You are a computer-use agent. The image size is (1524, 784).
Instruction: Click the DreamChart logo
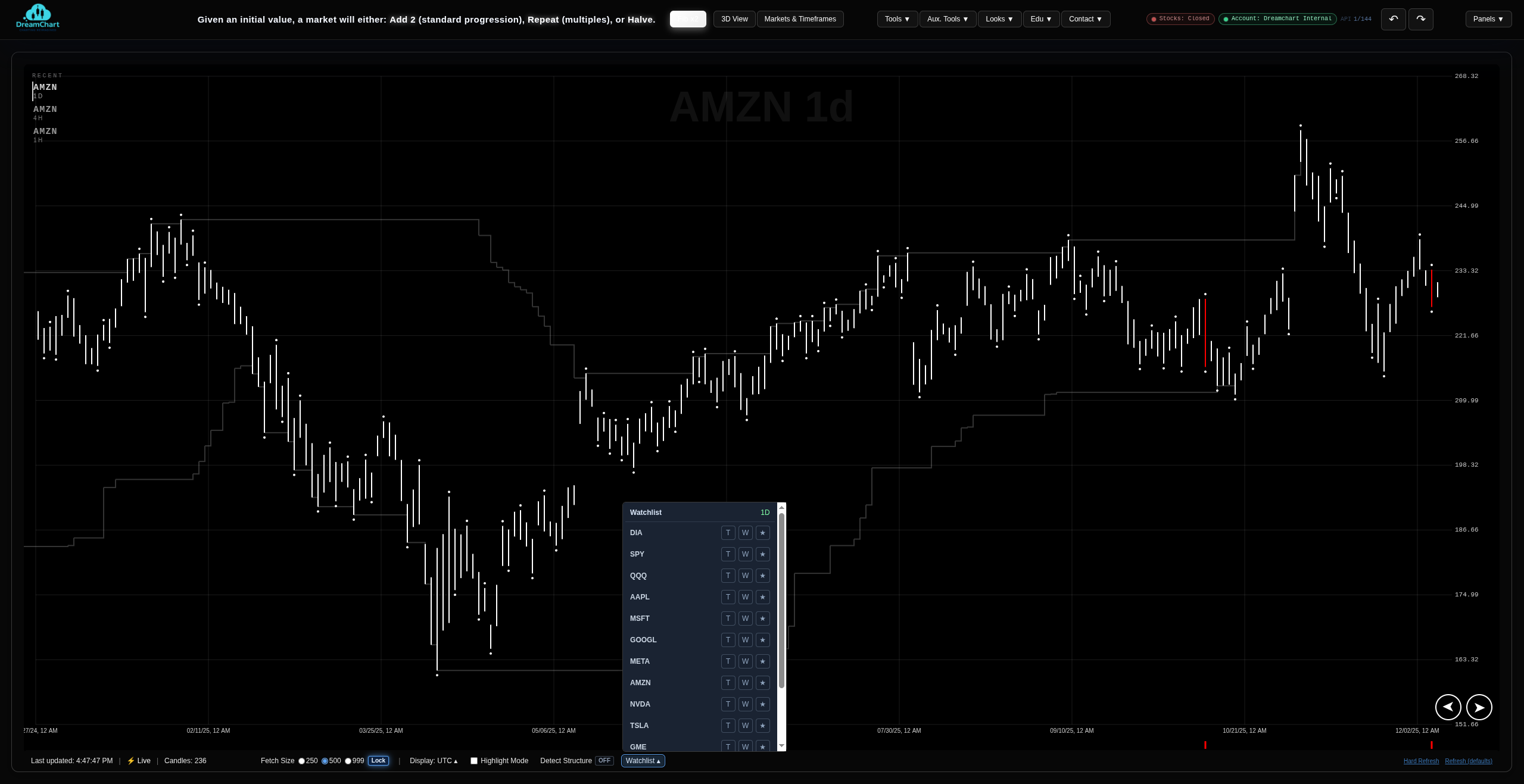(x=38, y=17)
